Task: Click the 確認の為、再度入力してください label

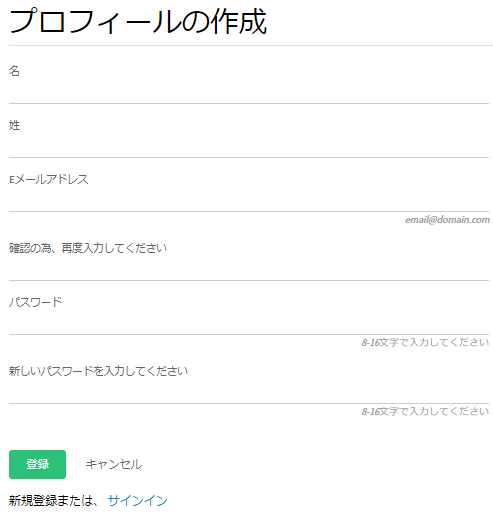Action: pyautogui.click(x=88, y=248)
